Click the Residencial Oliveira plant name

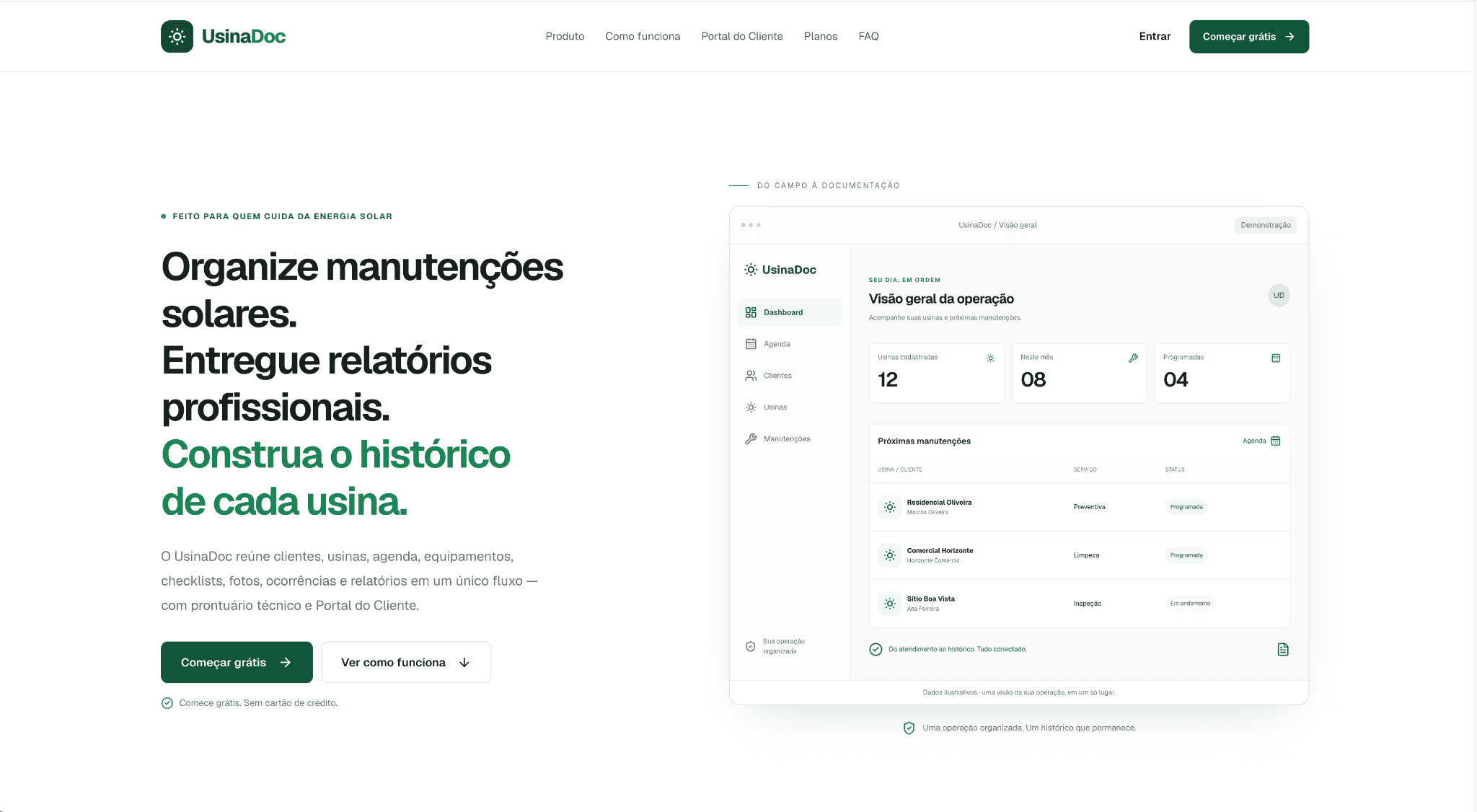tap(939, 503)
